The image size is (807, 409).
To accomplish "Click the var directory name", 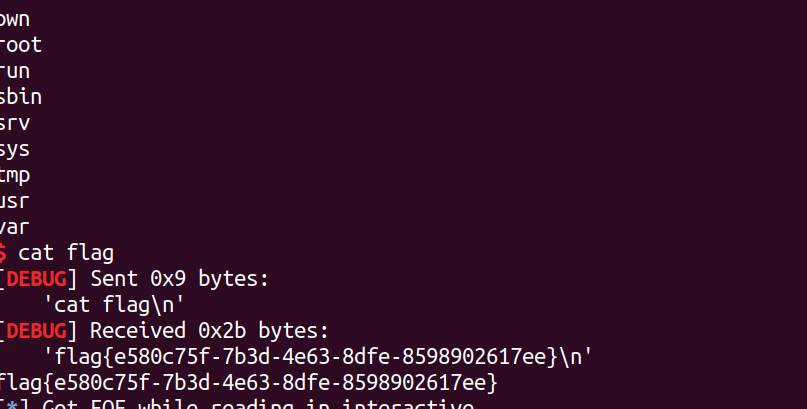I will 15,227.
